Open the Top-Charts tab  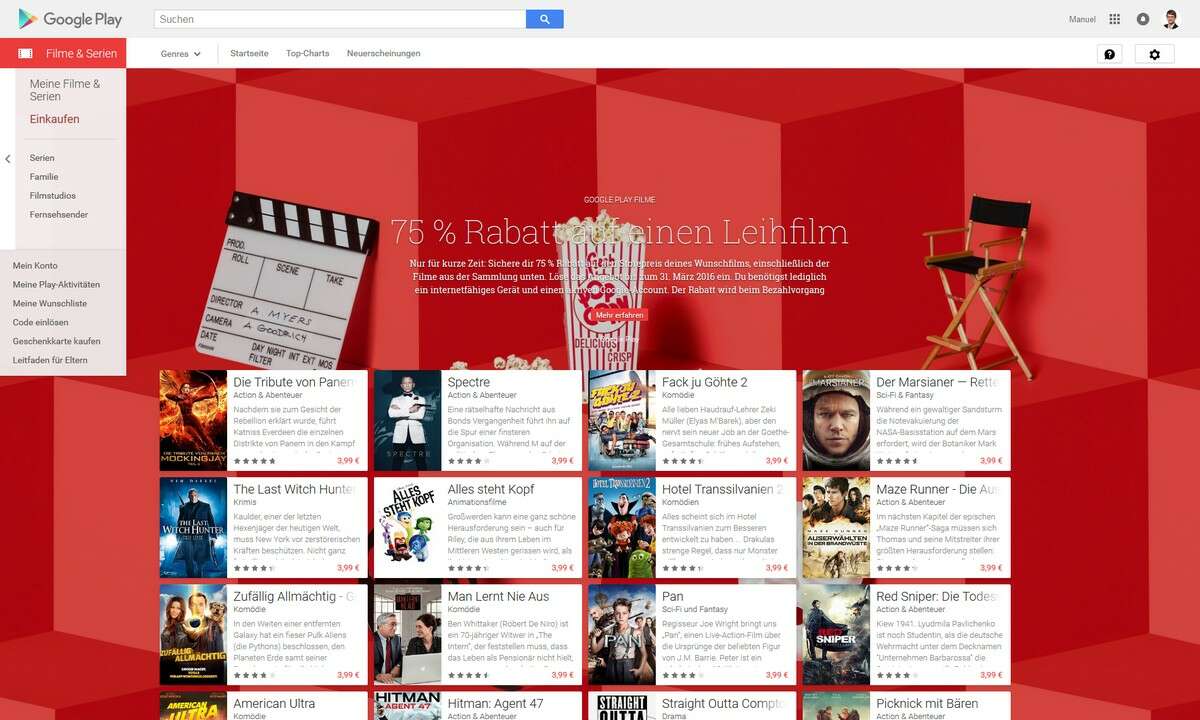coord(307,54)
